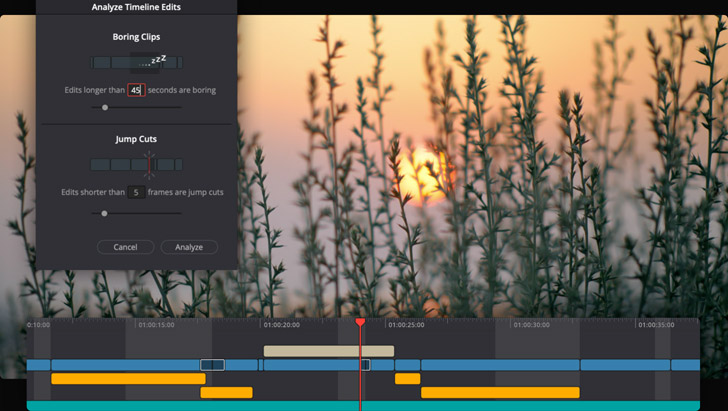Screen dimensions: 728x411
Task: Click the 01:00:30:00 mark on timeline ruler
Action: [531, 325]
